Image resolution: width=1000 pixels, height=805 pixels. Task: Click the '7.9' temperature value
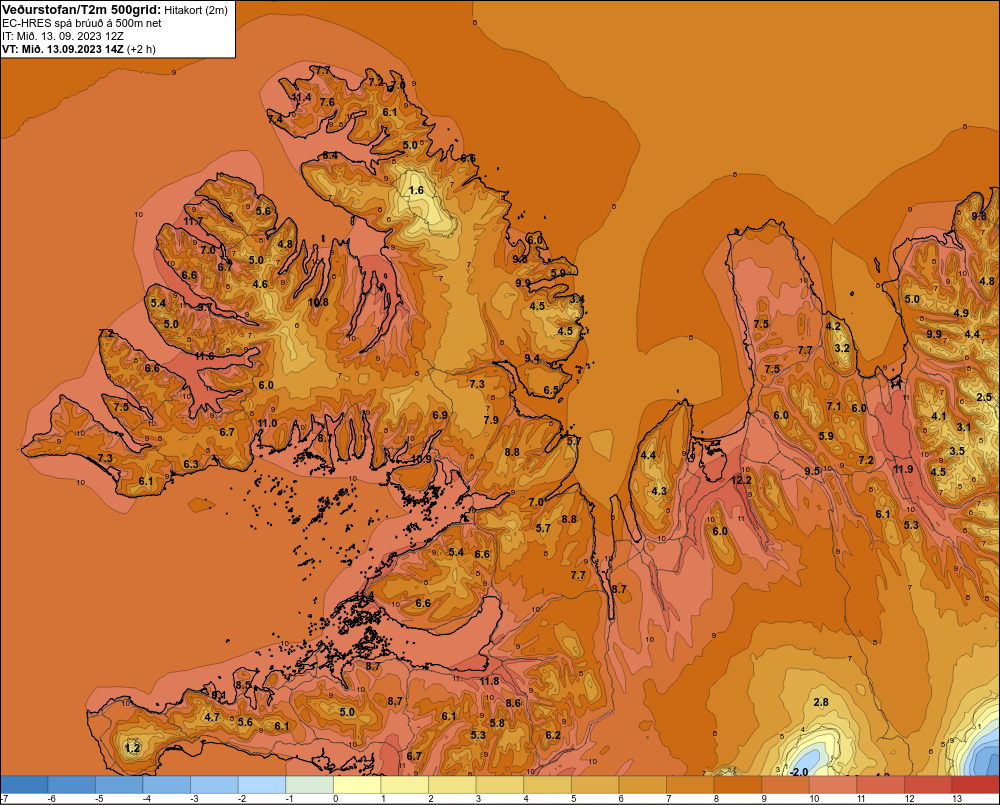point(491,420)
